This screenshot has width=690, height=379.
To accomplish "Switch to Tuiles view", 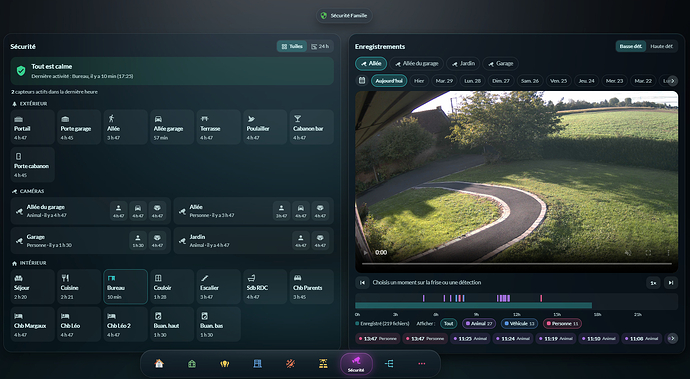I will (x=292, y=46).
